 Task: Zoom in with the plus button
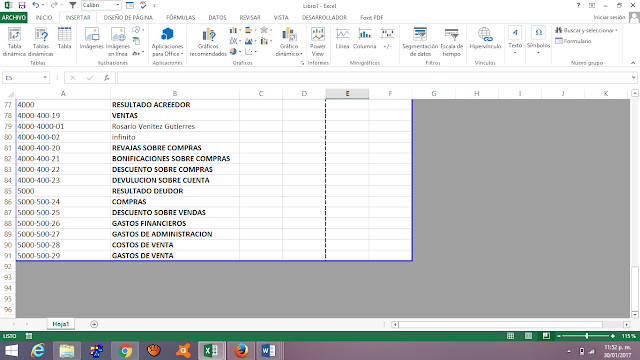pos(613,336)
